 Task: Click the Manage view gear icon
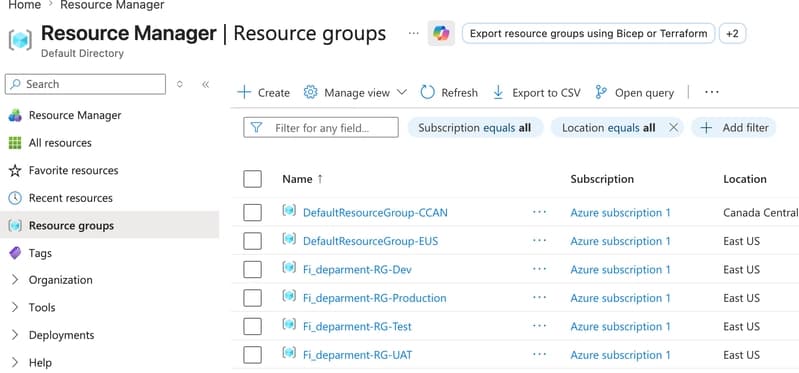310,93
